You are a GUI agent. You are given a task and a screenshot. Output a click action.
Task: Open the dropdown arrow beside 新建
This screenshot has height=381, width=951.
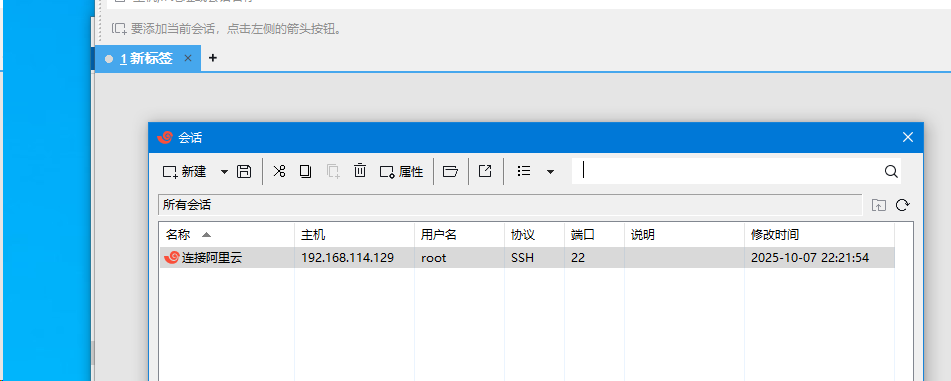point(224,172)
